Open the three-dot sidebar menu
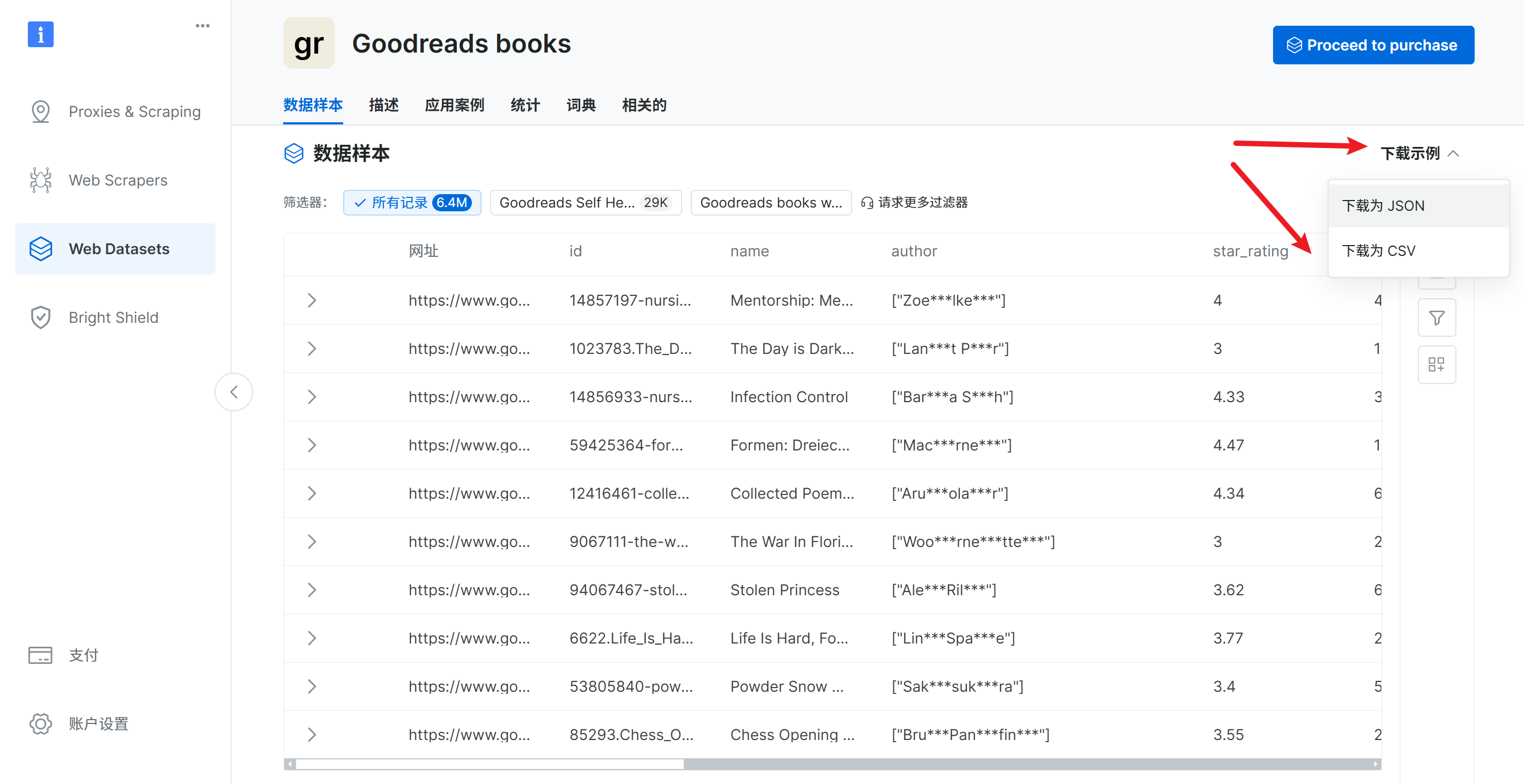The width and height of the screenshot is (1524, 784). (202, 26)
